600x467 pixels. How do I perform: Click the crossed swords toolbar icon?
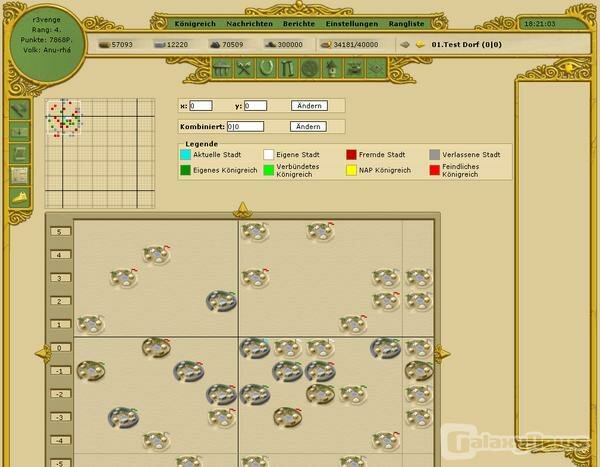(244, 68)
